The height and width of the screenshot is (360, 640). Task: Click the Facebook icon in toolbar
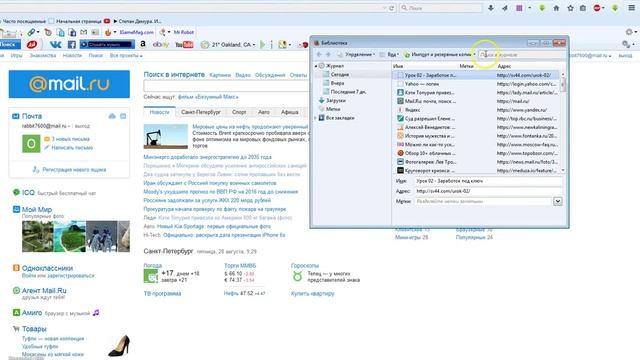pyautogui.click(x=71, y=44)
